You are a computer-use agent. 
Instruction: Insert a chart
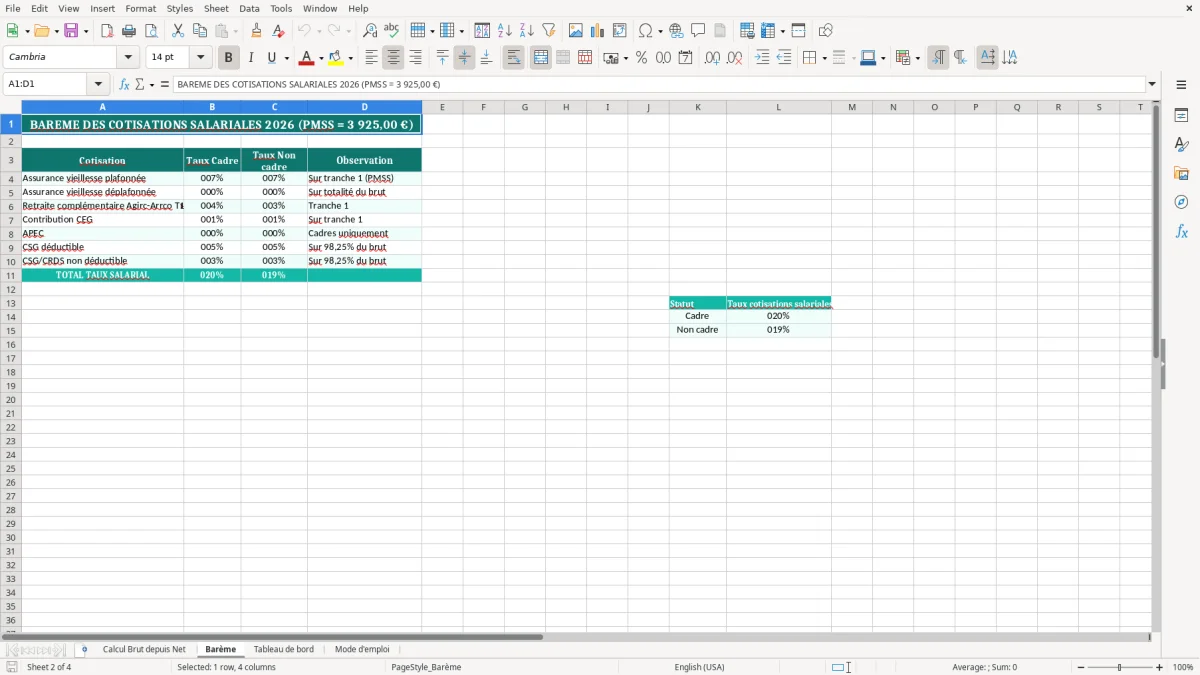coord(598,31)
